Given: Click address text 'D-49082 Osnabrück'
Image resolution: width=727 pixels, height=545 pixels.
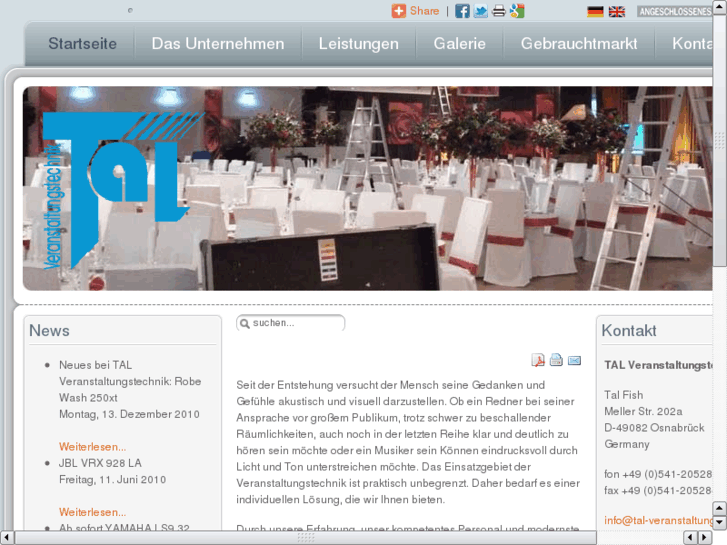Looking at the screenshot, I should 654,428.
